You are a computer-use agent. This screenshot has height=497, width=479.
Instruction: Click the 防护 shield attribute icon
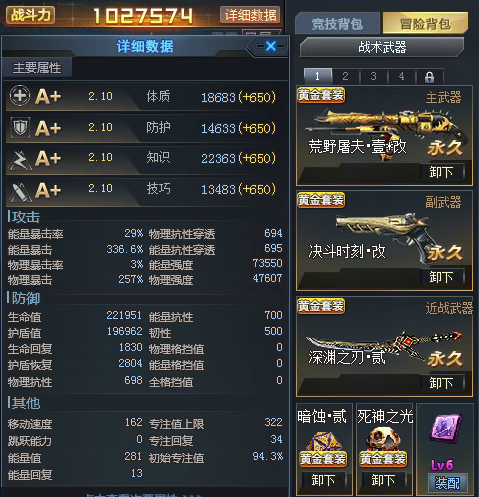click(x=20, y=127)
